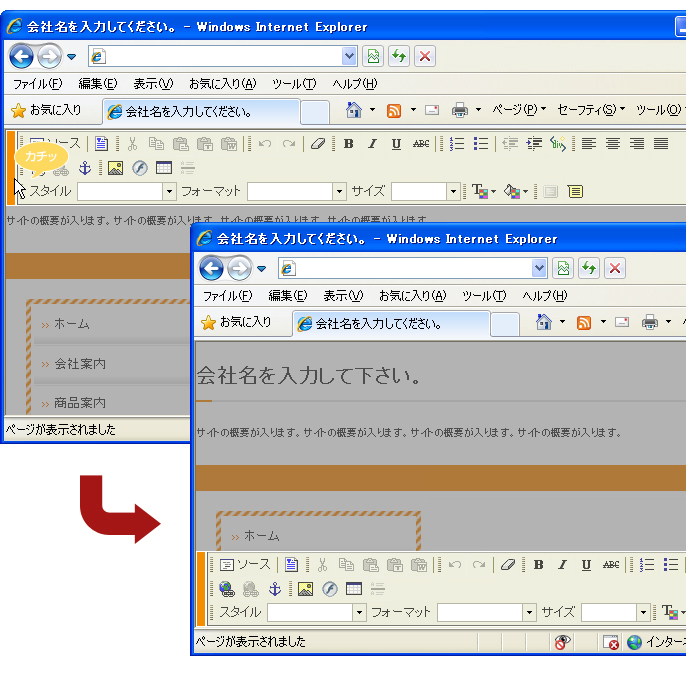Click justify alignment icon in back window editor

tap(661, 144)
